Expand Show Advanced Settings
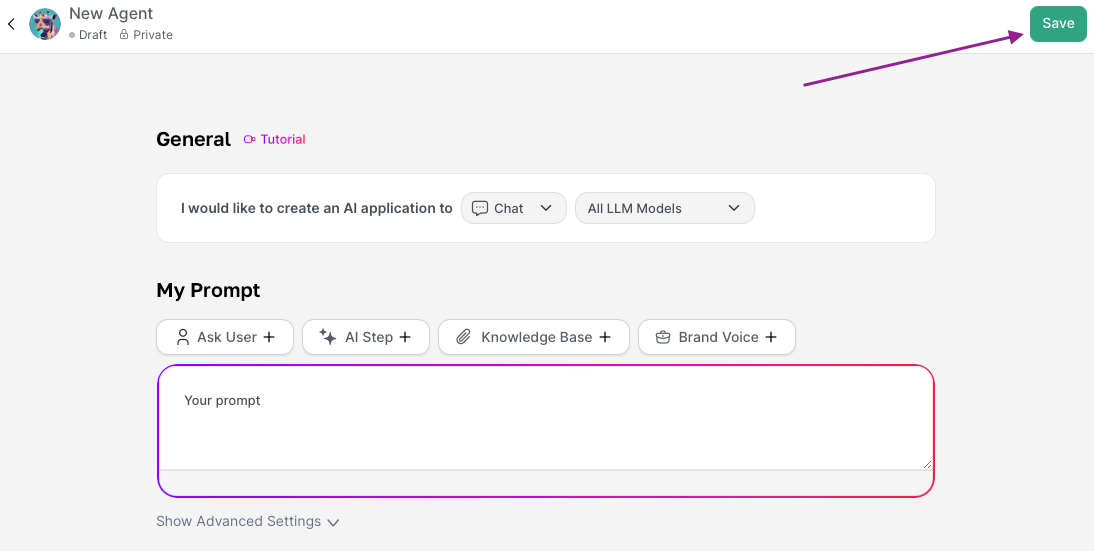 click(x=248, y=522)
